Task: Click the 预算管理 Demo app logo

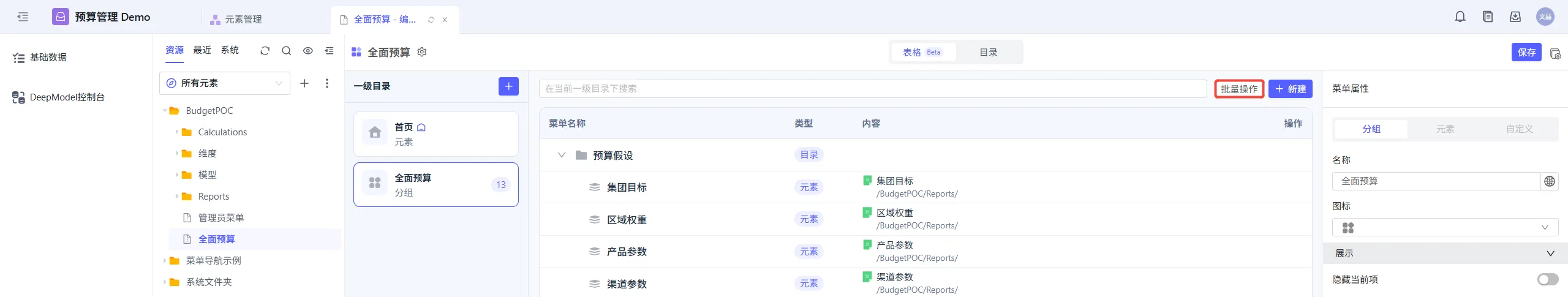Action: (x=61, y=17)
